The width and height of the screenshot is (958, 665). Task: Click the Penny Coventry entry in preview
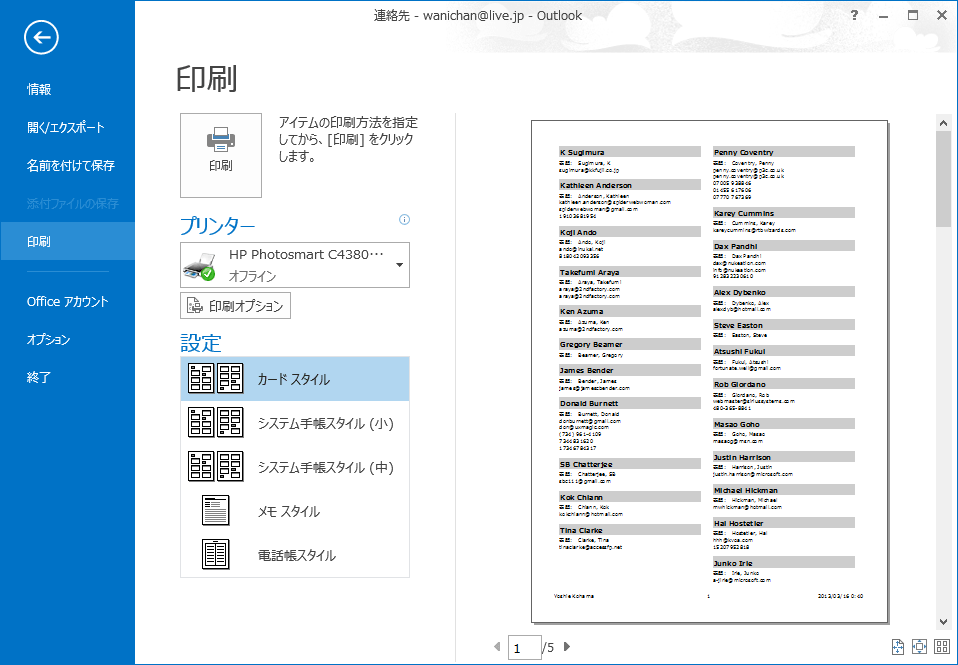pyautogui.click(x=784, y=174)
